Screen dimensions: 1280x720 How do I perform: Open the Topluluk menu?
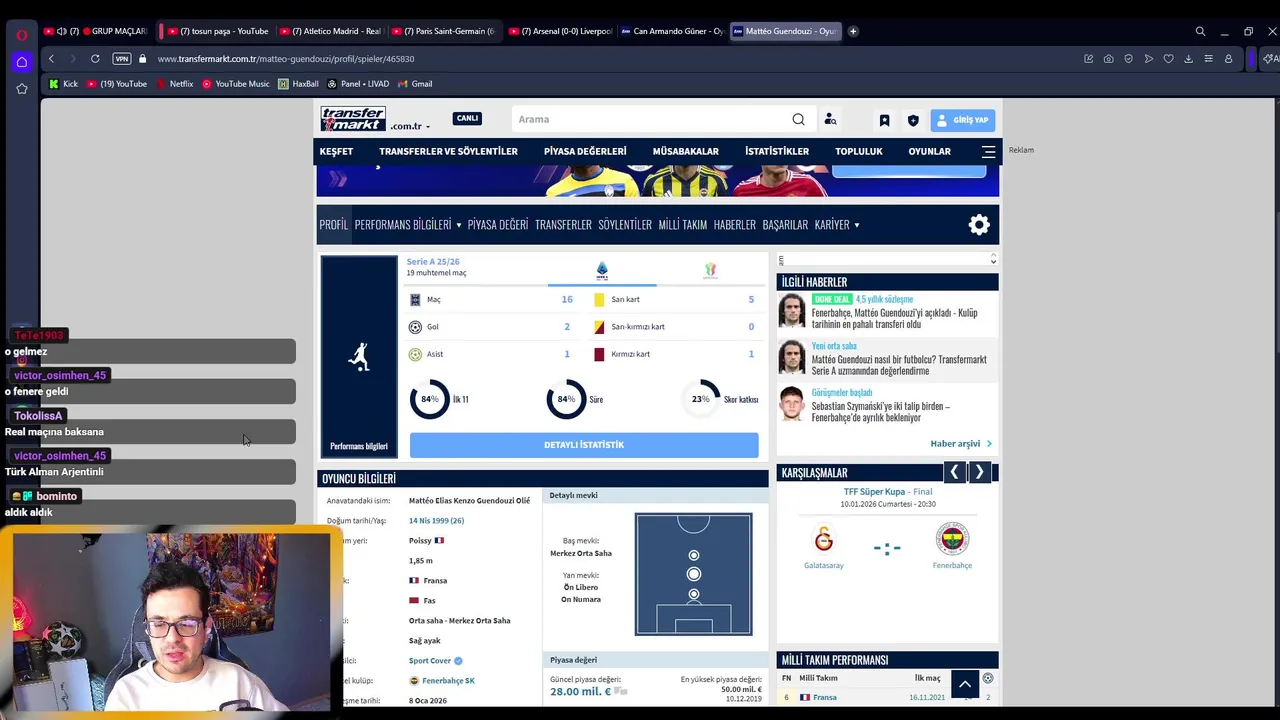(x=859, y=151)
